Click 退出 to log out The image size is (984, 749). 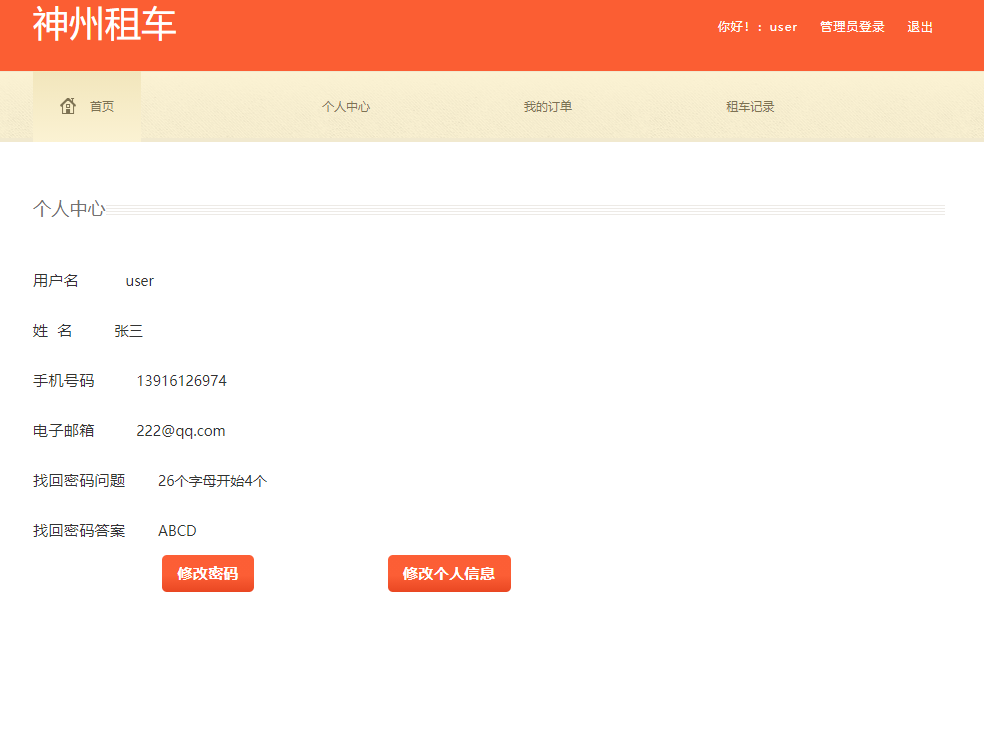click(x=919, y=27)
